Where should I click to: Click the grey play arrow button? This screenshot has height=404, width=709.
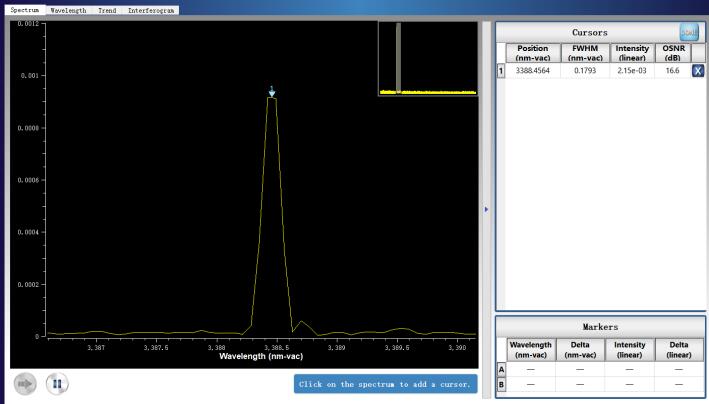coord(25,383)
